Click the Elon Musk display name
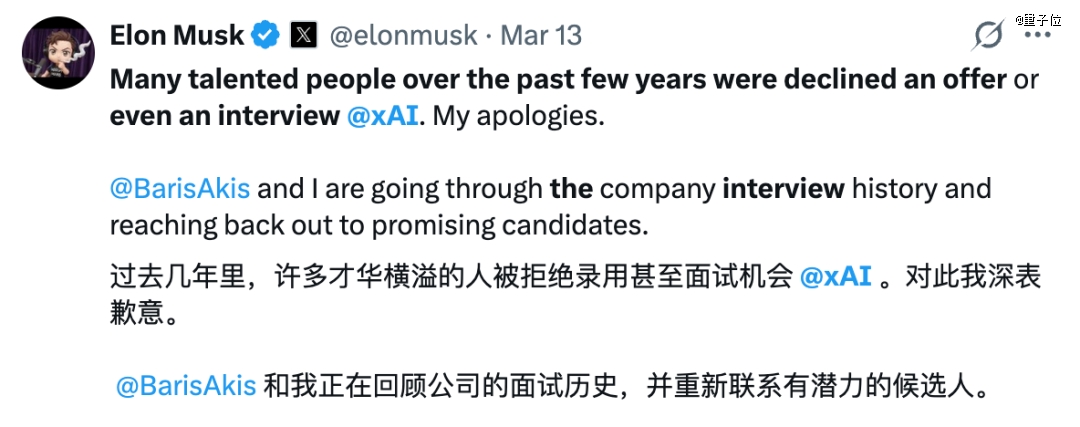 [176, 36]
